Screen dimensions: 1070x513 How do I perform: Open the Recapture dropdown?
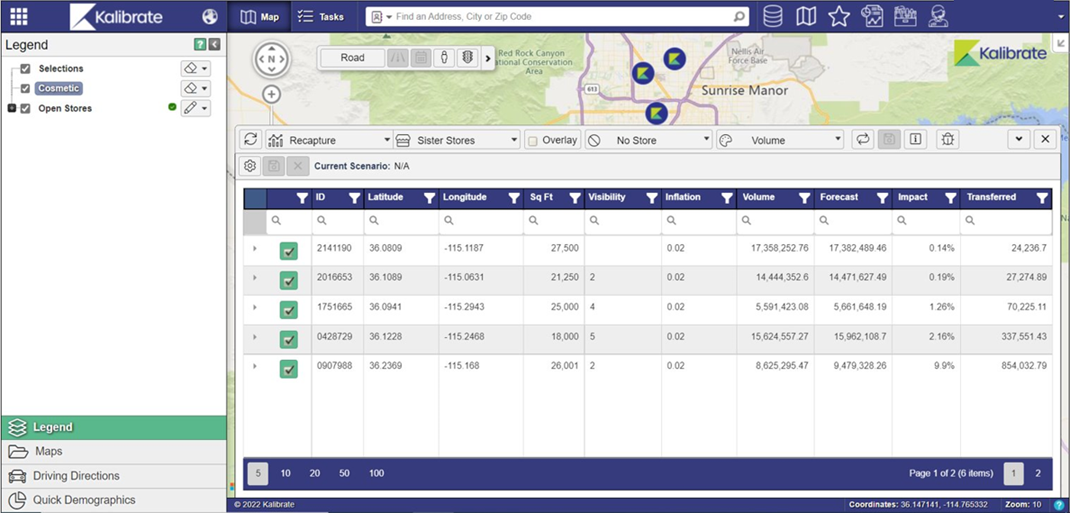(329, 140)
